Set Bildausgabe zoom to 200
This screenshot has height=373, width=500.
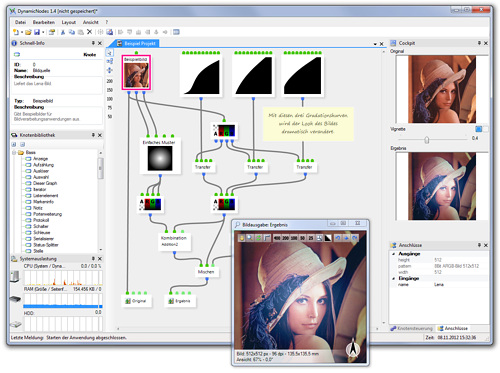tap(286, 238)
